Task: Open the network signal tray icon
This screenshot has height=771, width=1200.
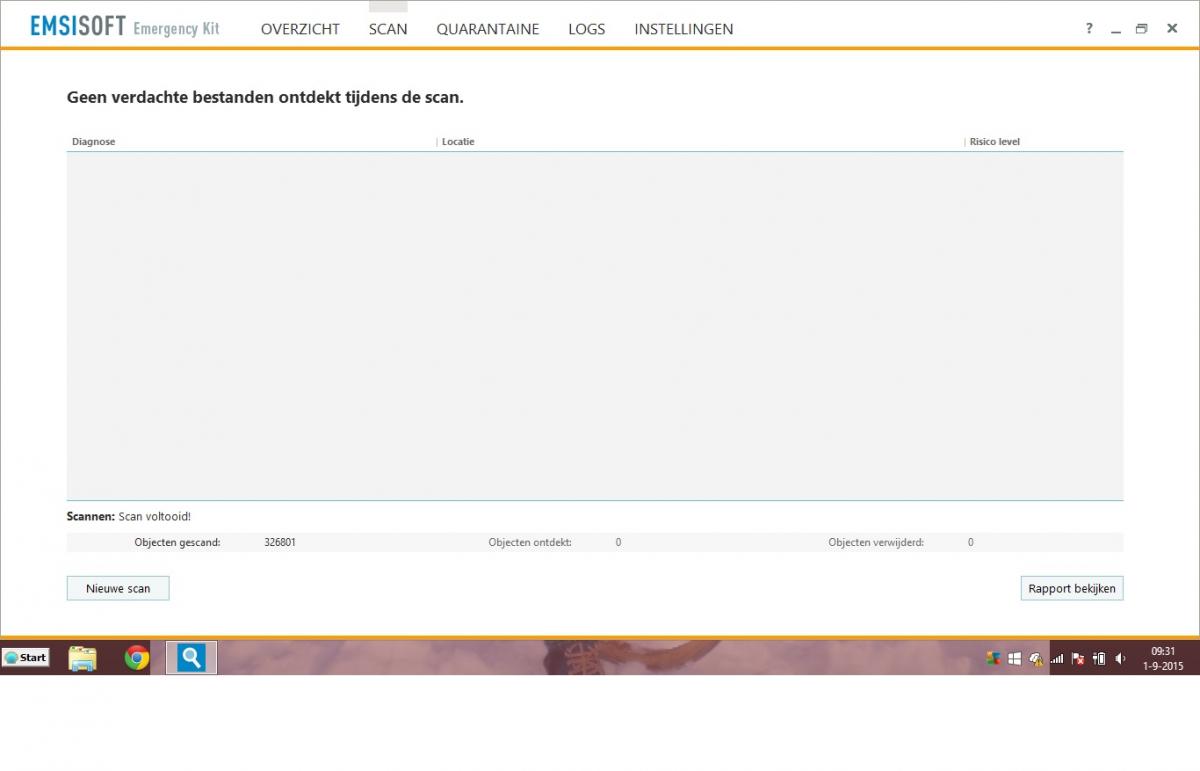Action: (1057, 659)
